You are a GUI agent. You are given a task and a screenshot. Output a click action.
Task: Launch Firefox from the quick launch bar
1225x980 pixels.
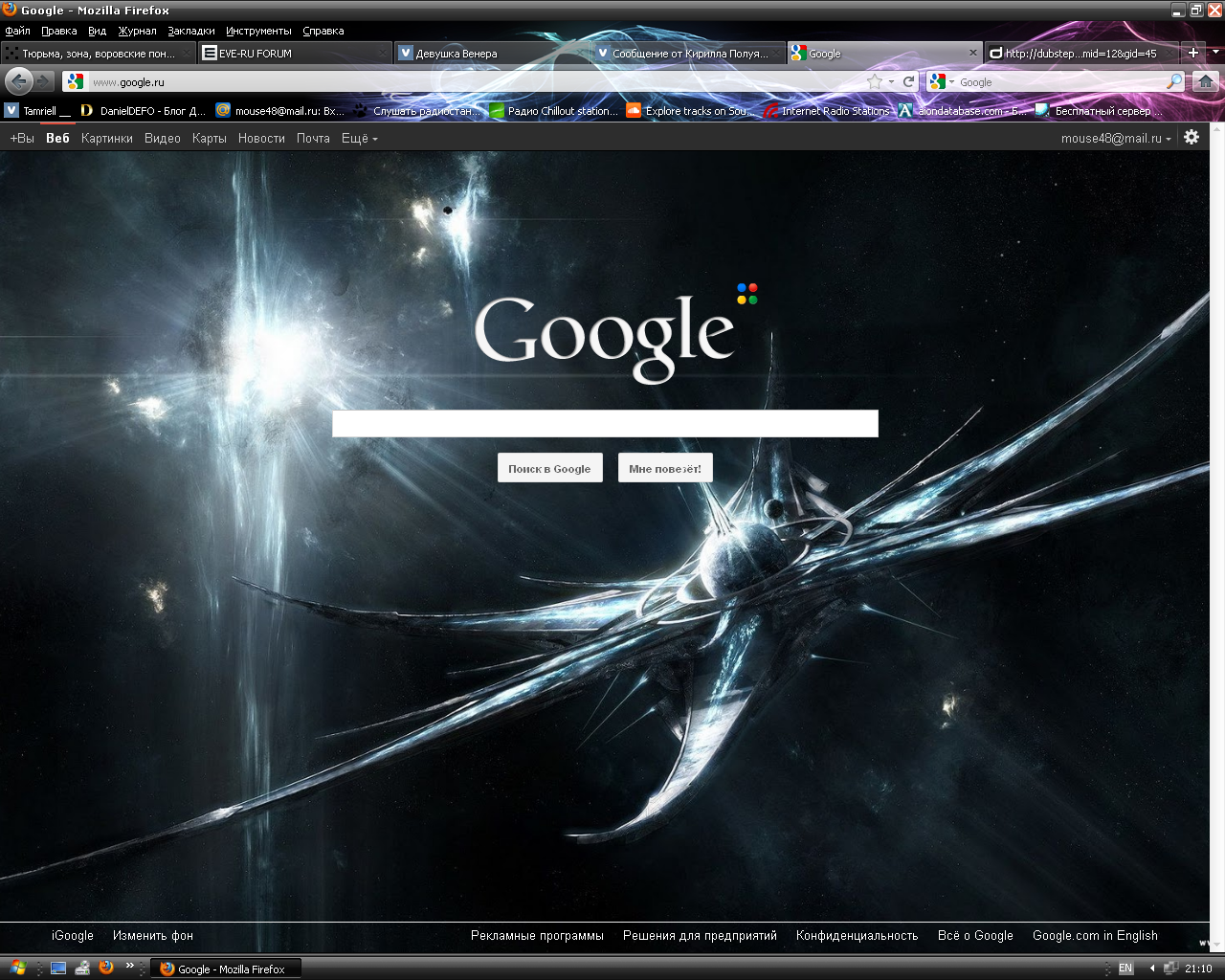point(106,968)
